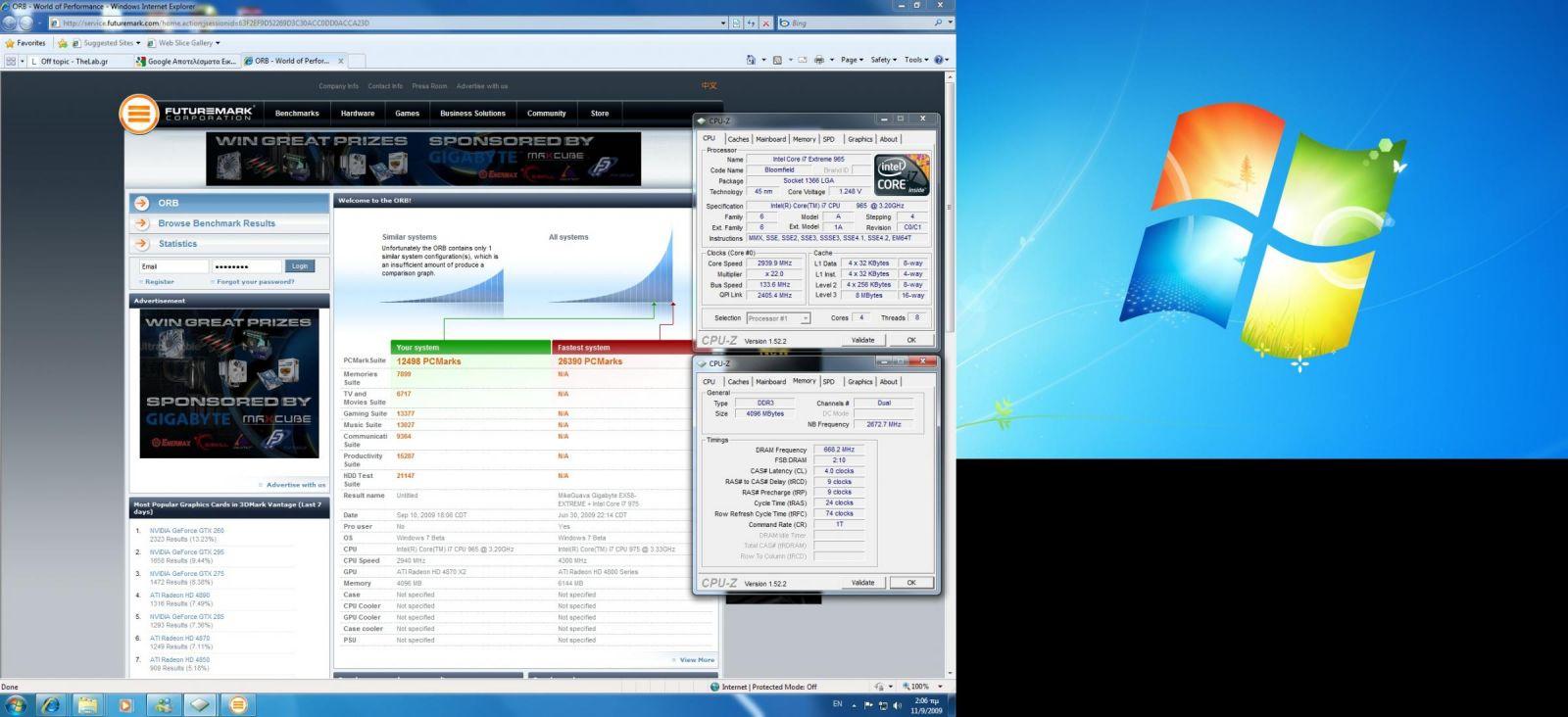Click Browse Benchmark Results arrow icon
The width and height of the screenshot is (1568, 717).
tap(142, 223)
